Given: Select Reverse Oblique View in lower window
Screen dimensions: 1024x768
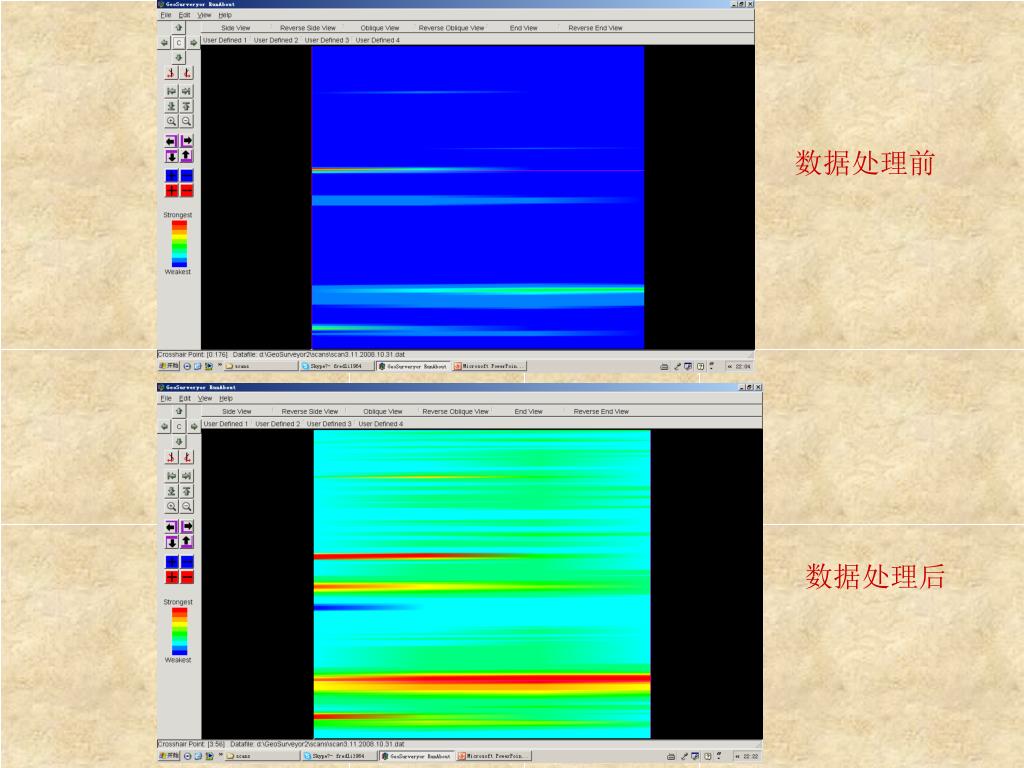Looking at the screenshot, I should coord(455,412).
